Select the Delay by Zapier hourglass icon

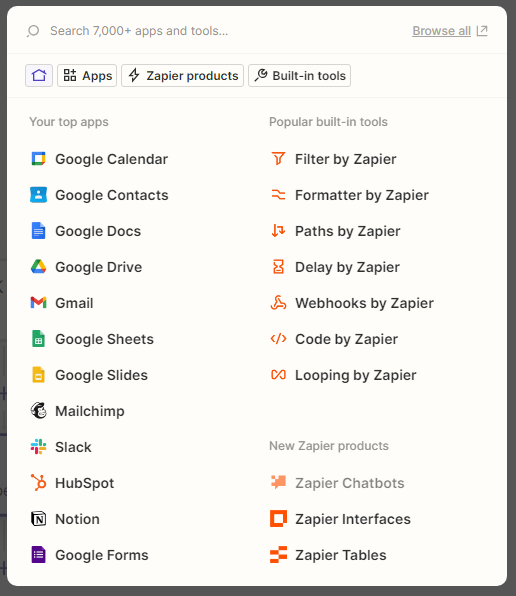(x=278, y=267)
